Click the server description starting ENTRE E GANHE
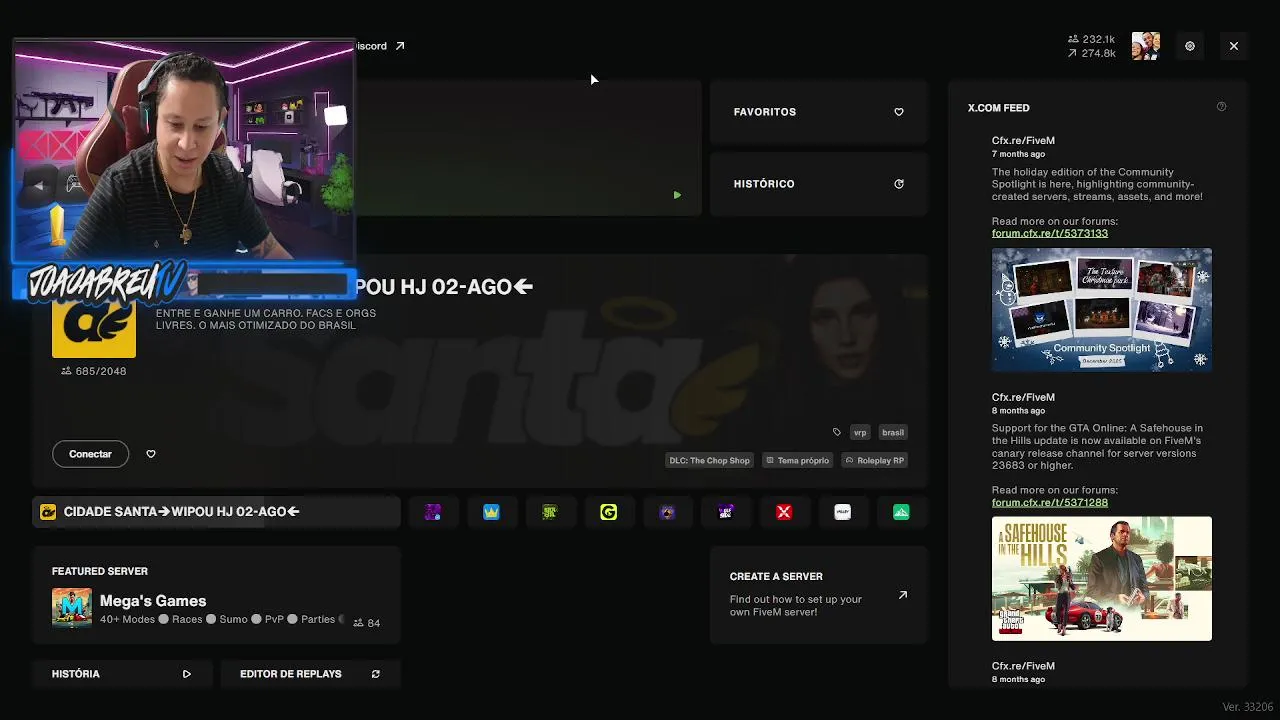The image size is (1280, 720). (x=266, y=319)
